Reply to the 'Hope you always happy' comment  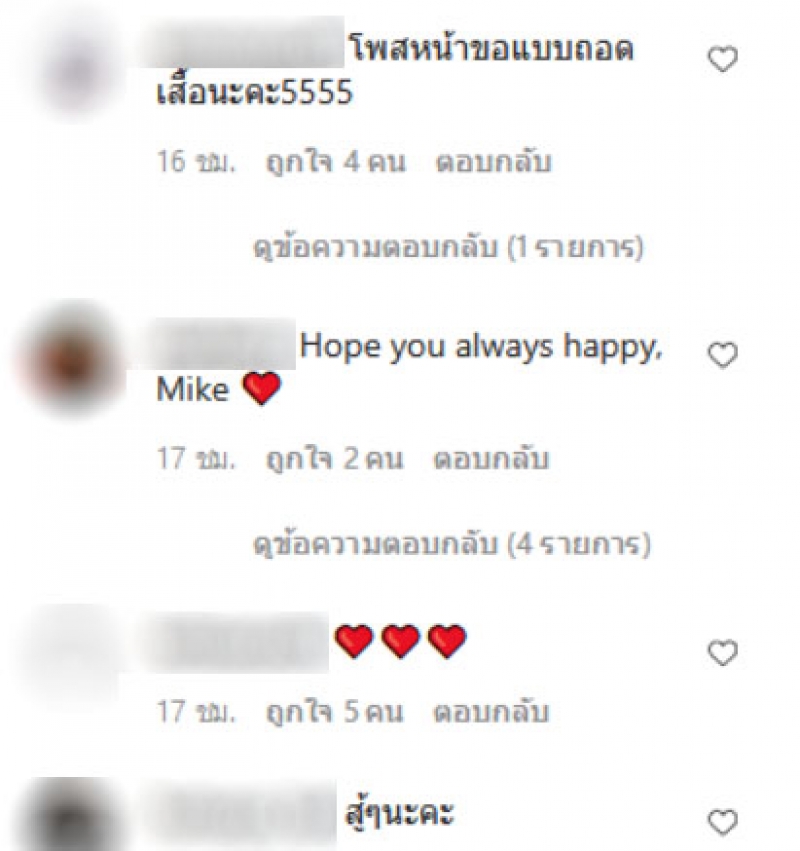pyautogui.click(x=491, y=459)
